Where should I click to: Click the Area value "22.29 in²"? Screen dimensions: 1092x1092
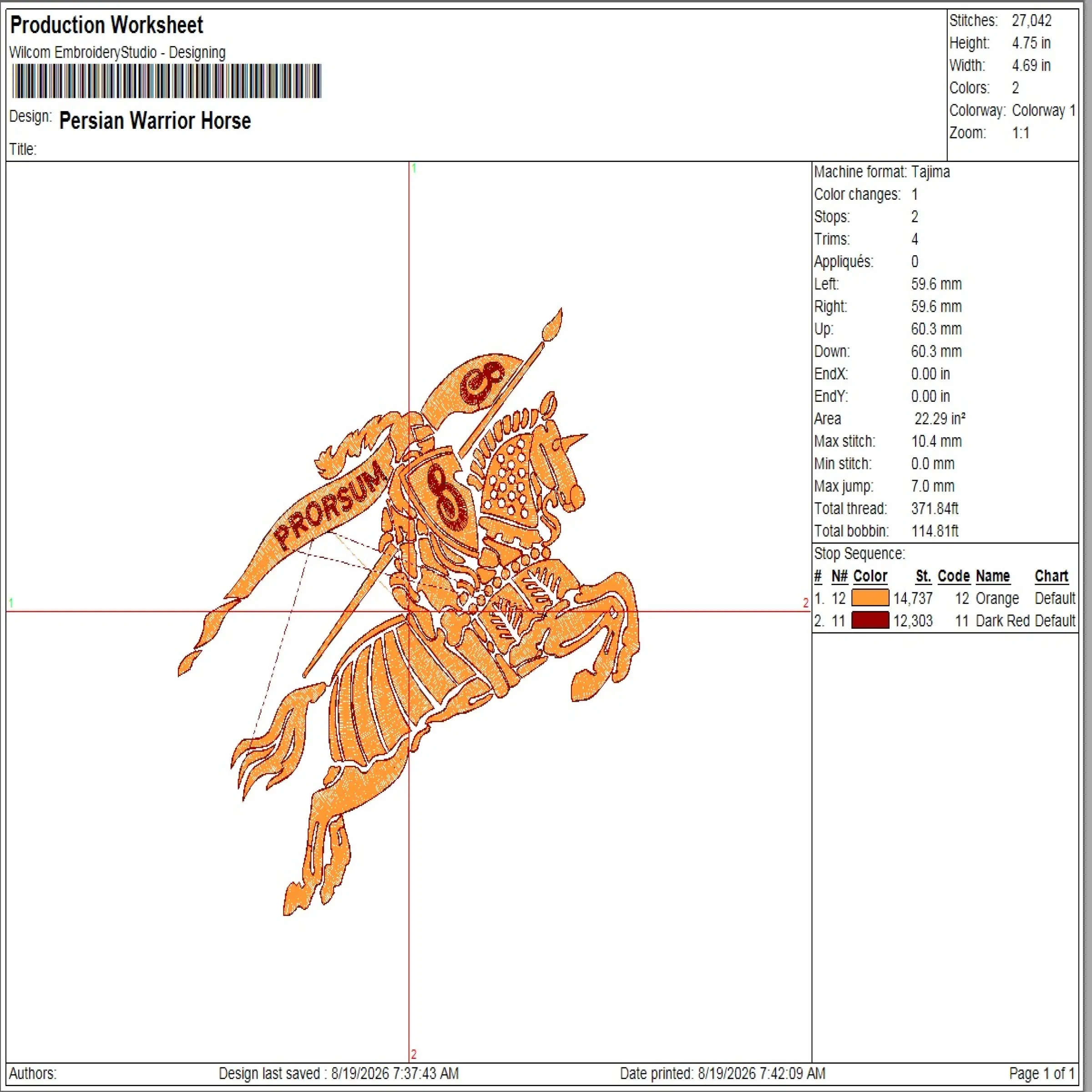tap(940, 419)
